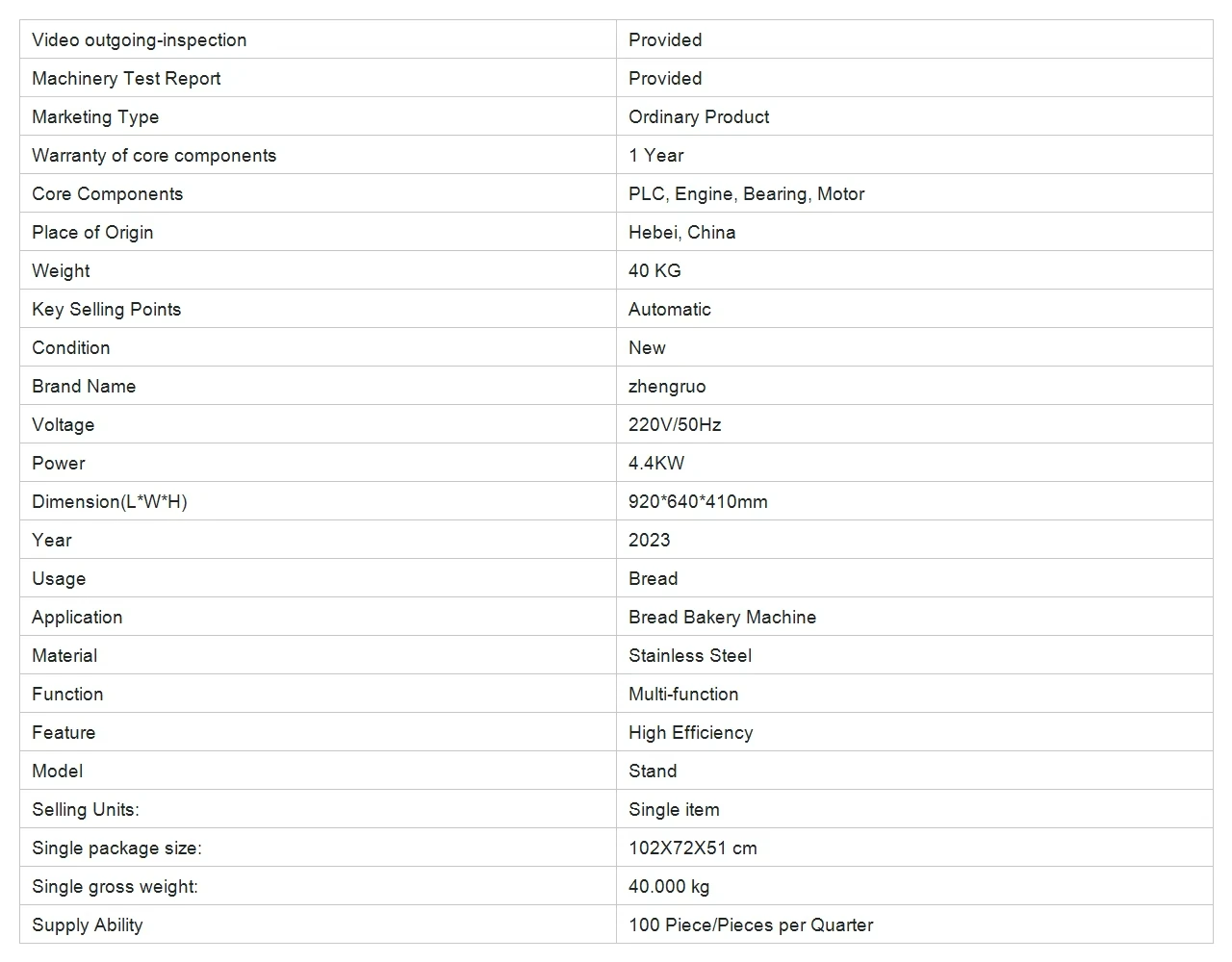Click the '220V/50Hz' voltage value
The height and width of the screenshot is (962, 1232).
[675, 424]
